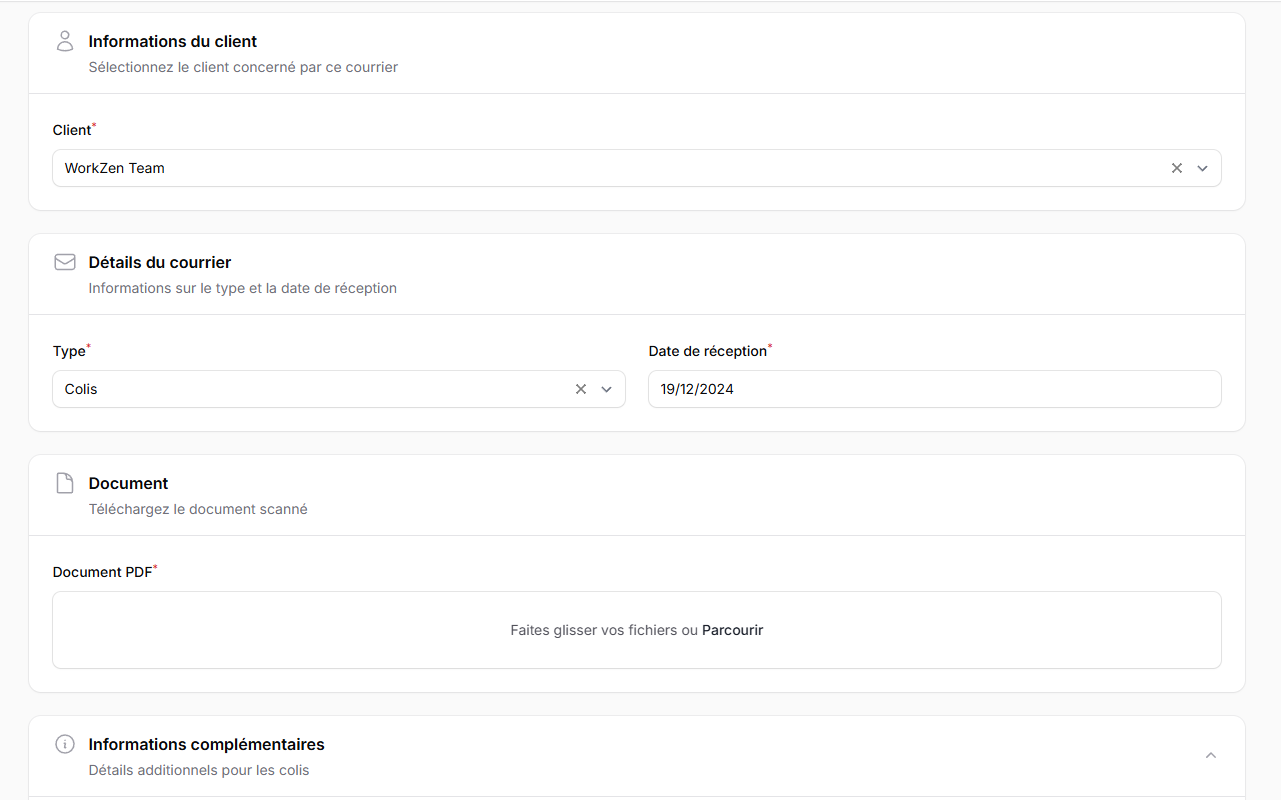Open the Client dropdown list
This screenshot has width=1281, height=800.
pos(1202,168)
